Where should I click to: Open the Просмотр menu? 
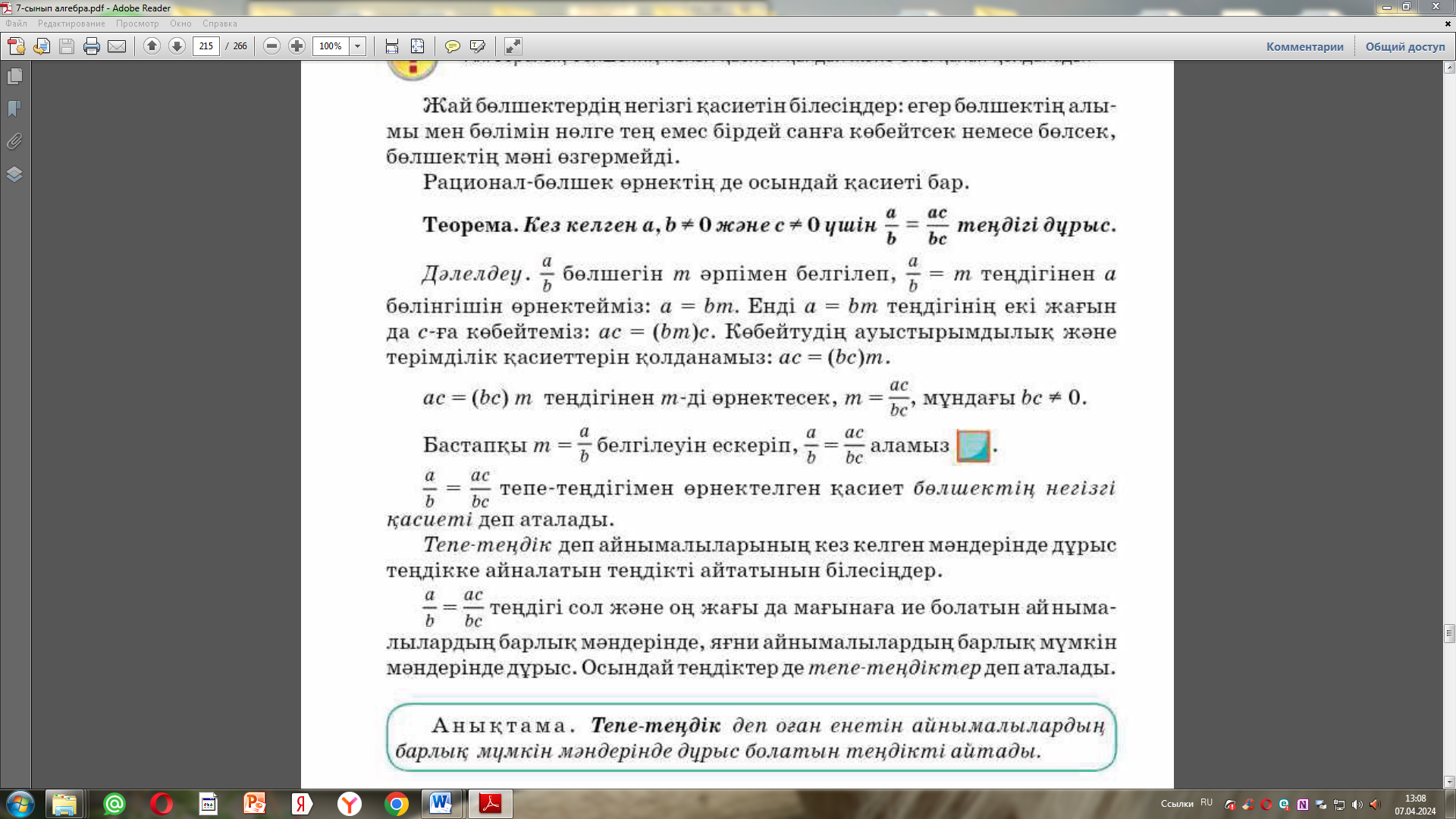click(137, 24)
